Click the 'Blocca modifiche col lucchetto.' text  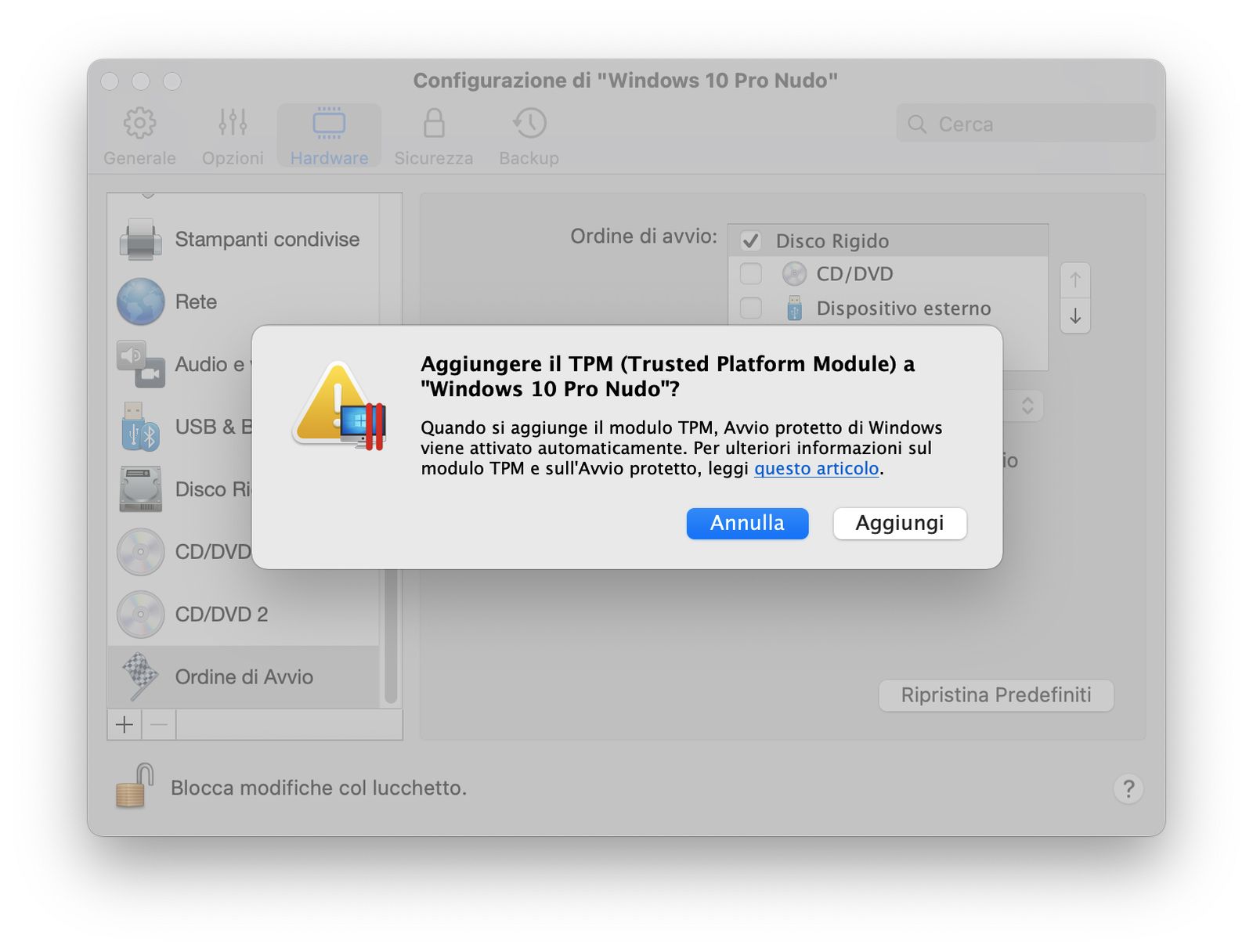pos(319,788)
